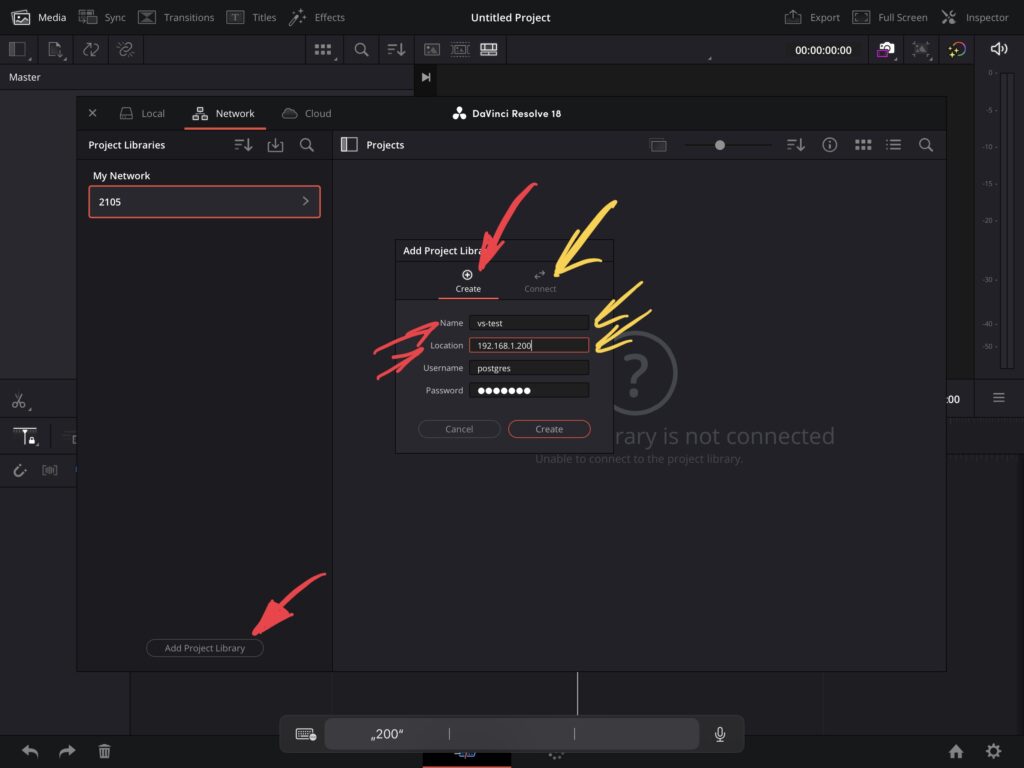The image size is (1024, 768).
Task: Switch to the Create tab
Action: pos(468,281)
